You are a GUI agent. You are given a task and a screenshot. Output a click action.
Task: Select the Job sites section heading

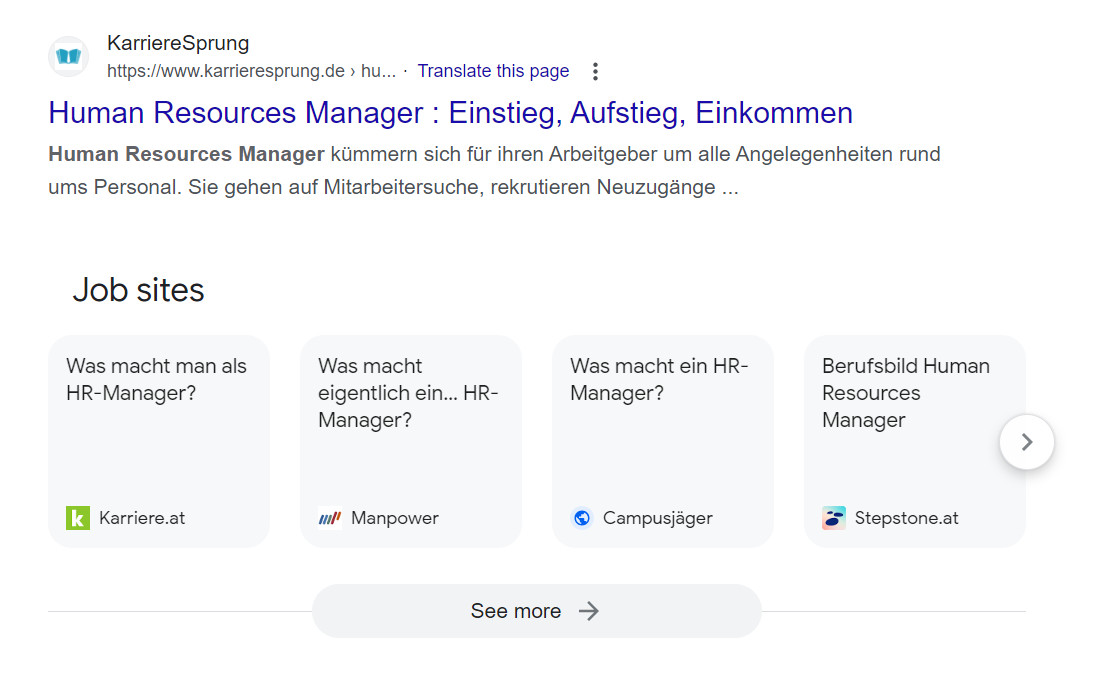click(x=138, y=290)
